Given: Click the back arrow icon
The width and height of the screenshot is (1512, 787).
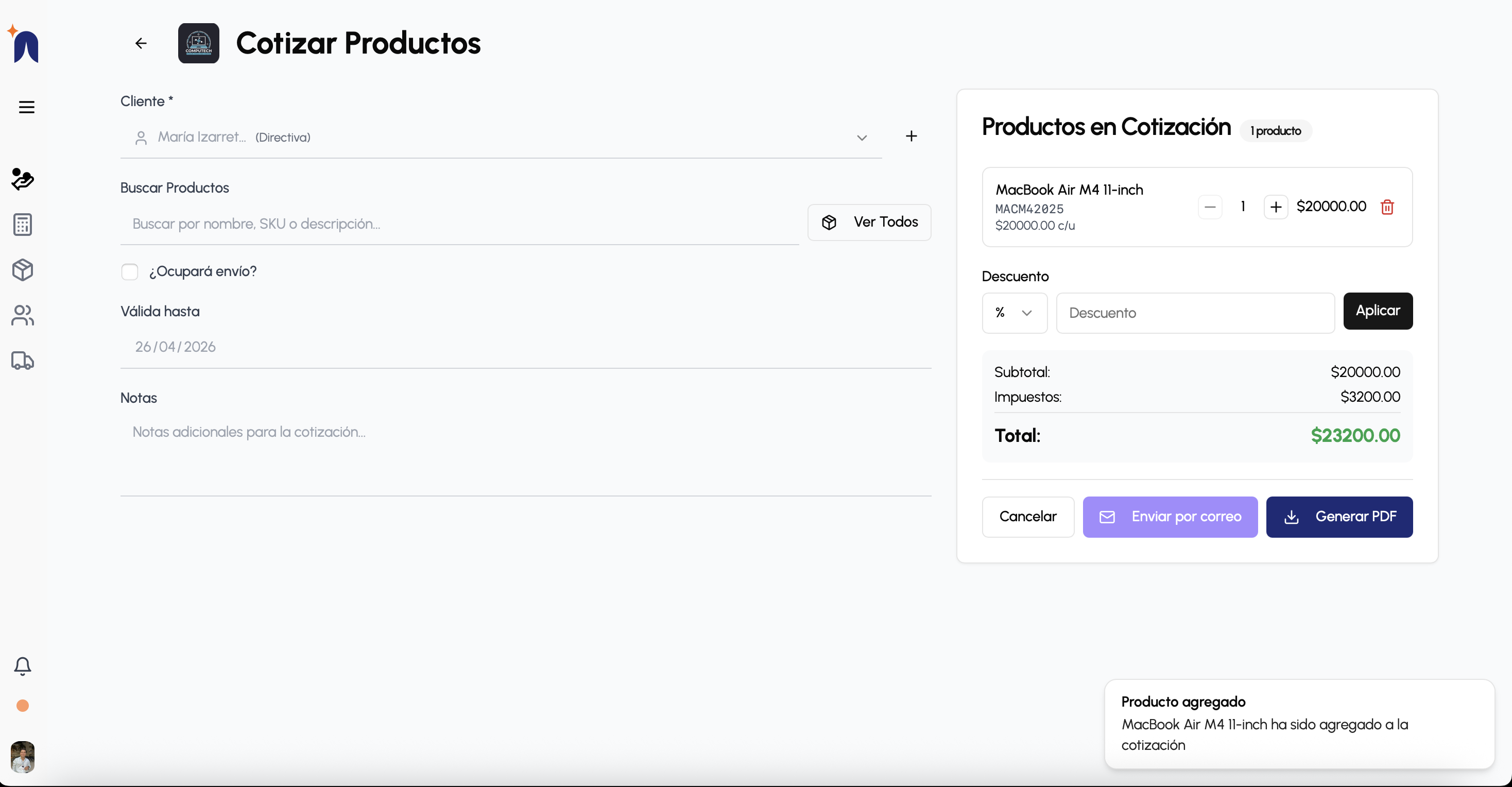Looking at the screenshot, I should tap(140, 43).
